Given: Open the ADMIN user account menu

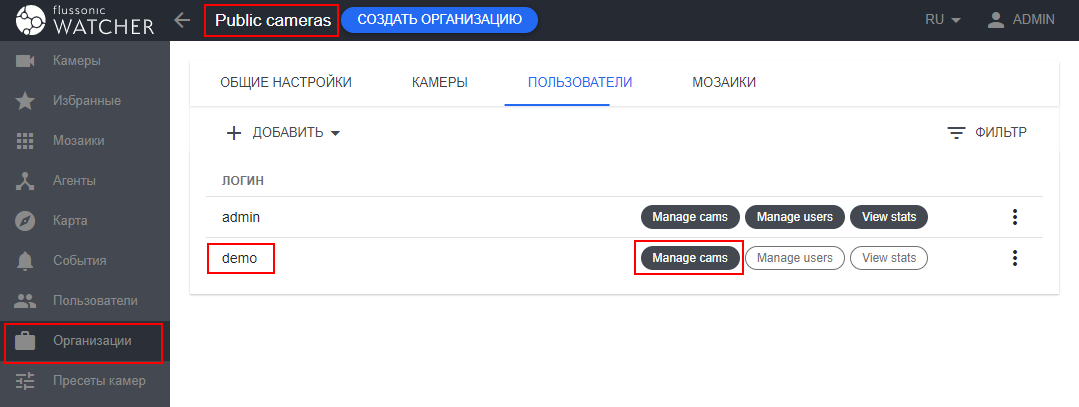Looking at the screenshot, I should coord(1020,20).
